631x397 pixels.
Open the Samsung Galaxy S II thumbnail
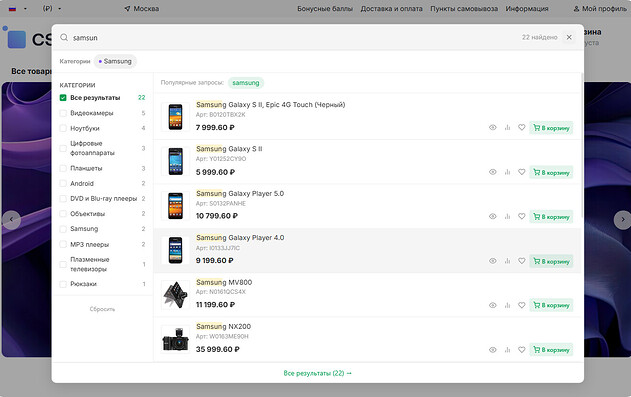click(175, 161)
